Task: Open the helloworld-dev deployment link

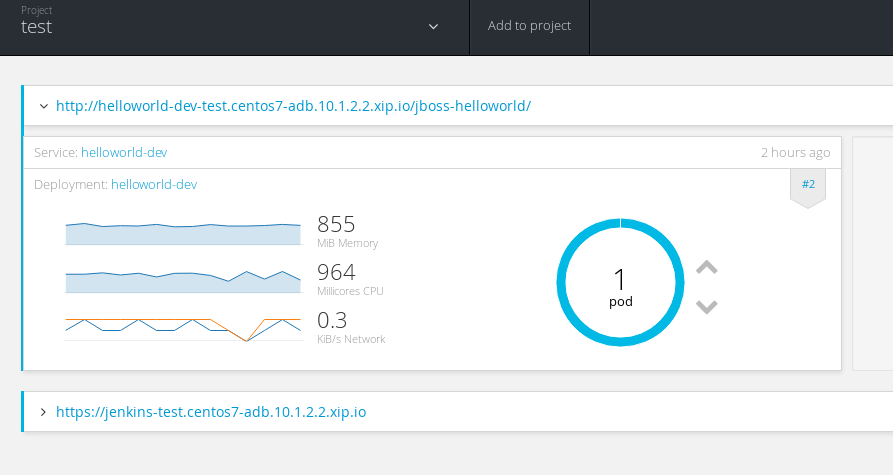Action: tap(154, 185)
